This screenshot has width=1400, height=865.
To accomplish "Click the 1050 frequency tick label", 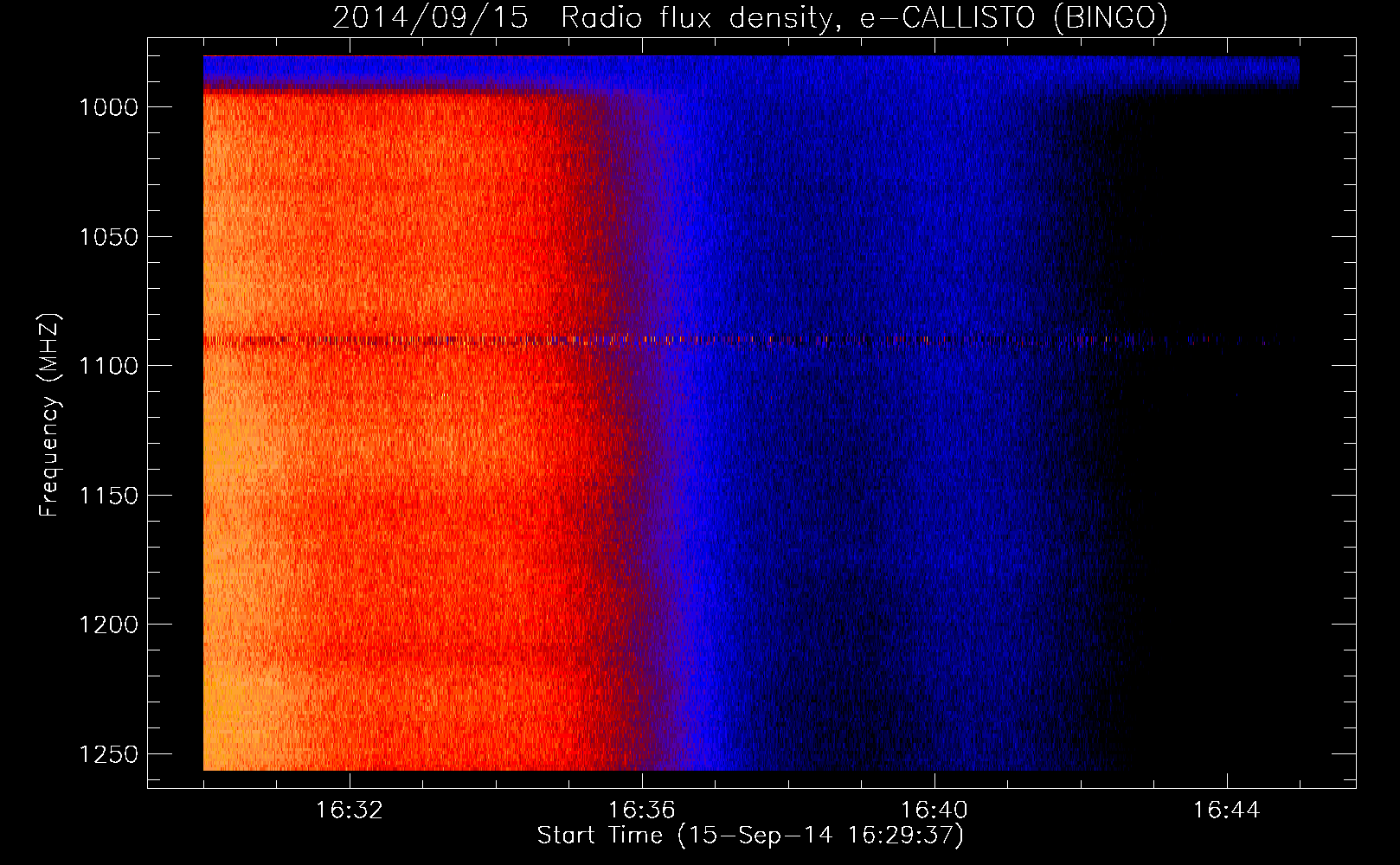I will 108,237.
